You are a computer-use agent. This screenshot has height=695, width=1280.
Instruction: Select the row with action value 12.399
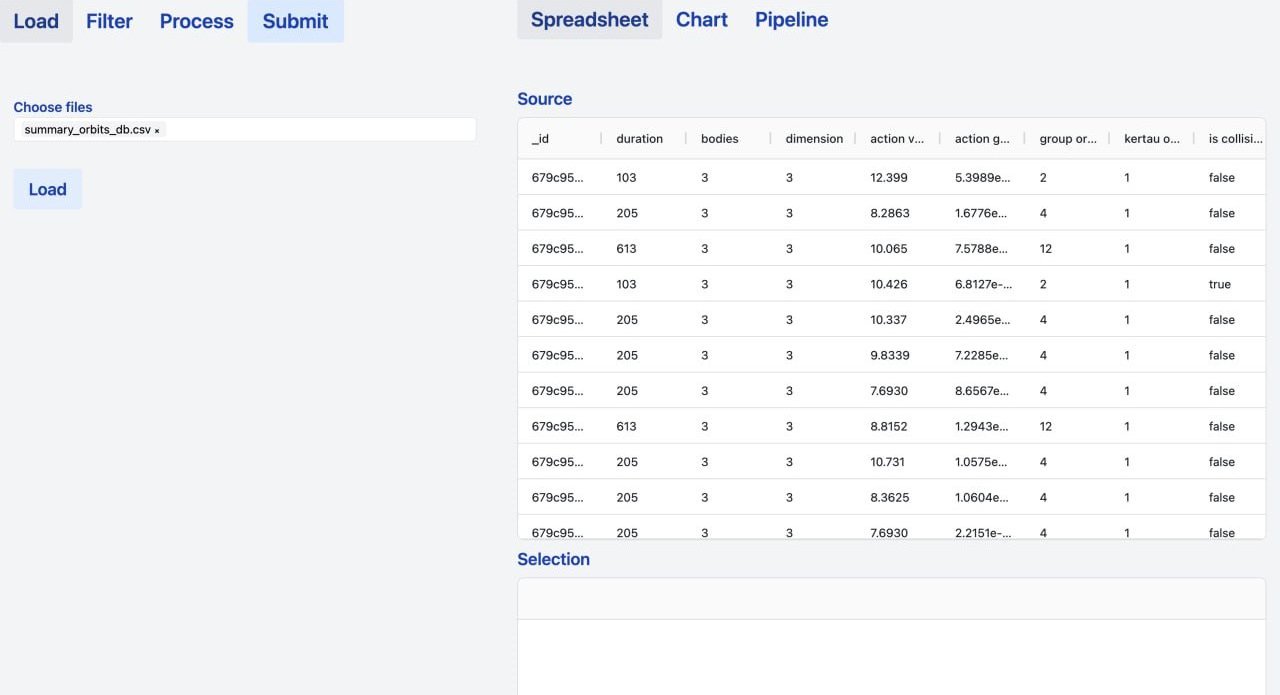[x=891, y=177]
